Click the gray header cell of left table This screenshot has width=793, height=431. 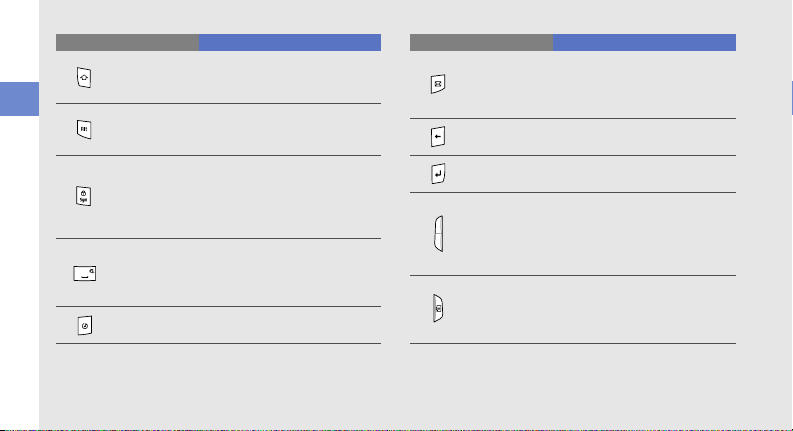click(x=127, y=42)
